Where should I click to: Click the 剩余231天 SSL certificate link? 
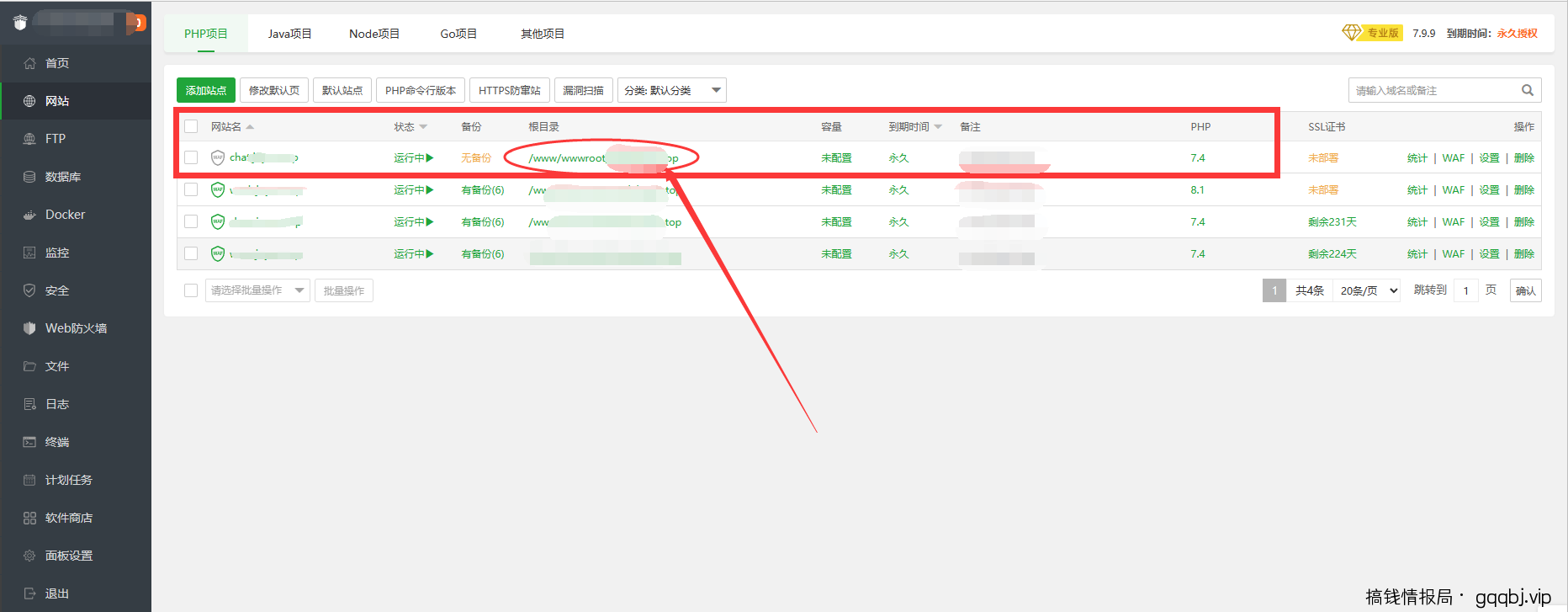point(1332,221)
